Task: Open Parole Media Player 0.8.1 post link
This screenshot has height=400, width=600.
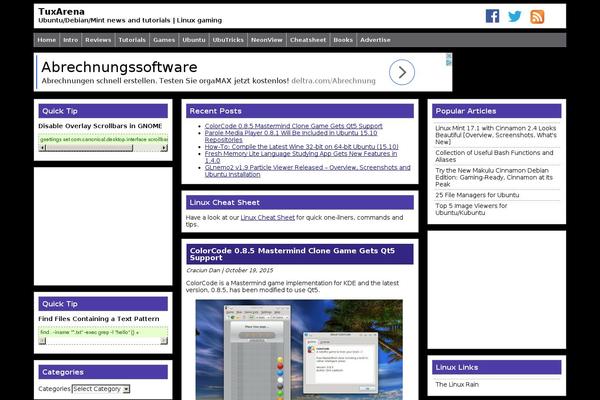Action: pyautogui.click(x=291, y=136)
